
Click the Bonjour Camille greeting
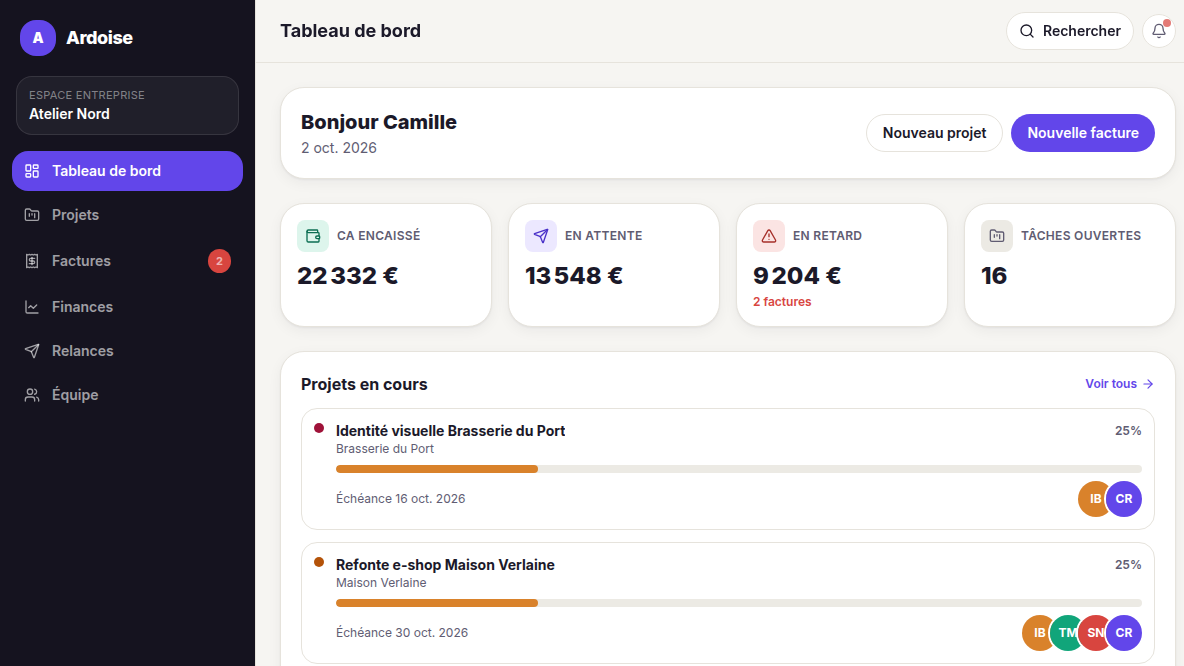click(x=378, y=122)
